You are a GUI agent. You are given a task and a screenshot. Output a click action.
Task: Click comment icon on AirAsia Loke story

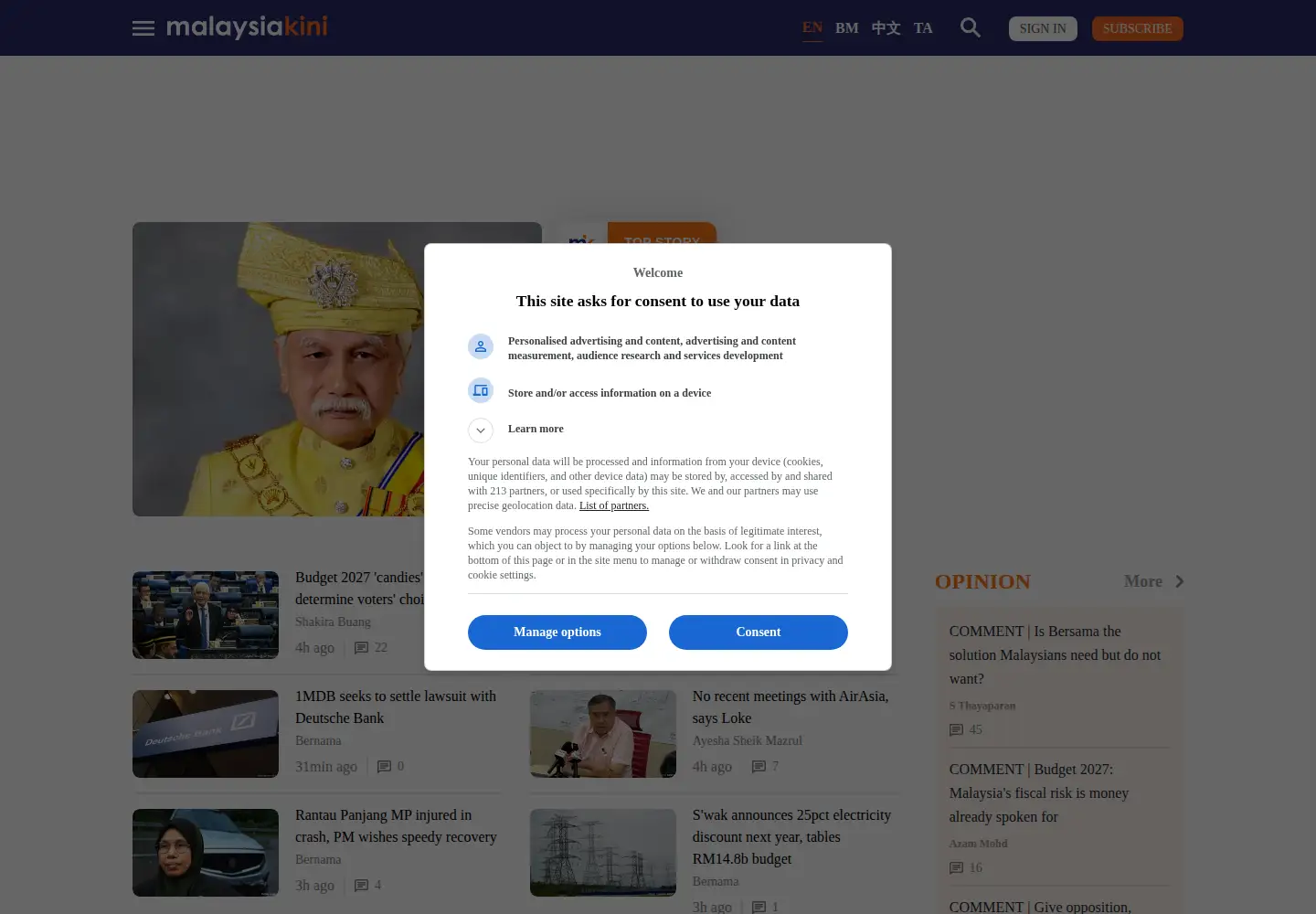[759, 767]
